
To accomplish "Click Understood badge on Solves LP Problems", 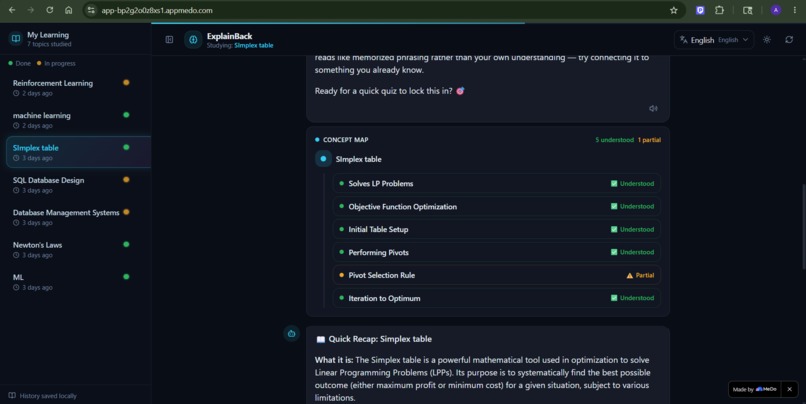I will coord(632,183).
